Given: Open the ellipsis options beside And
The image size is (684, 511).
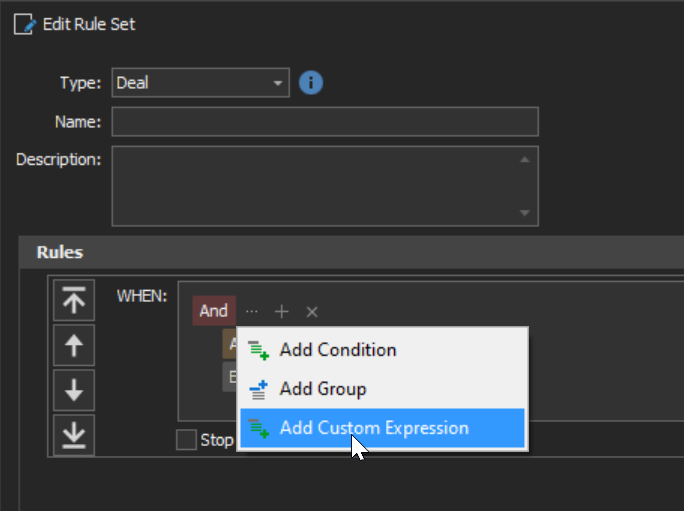Looking at the screenshot, I should 252,312.
